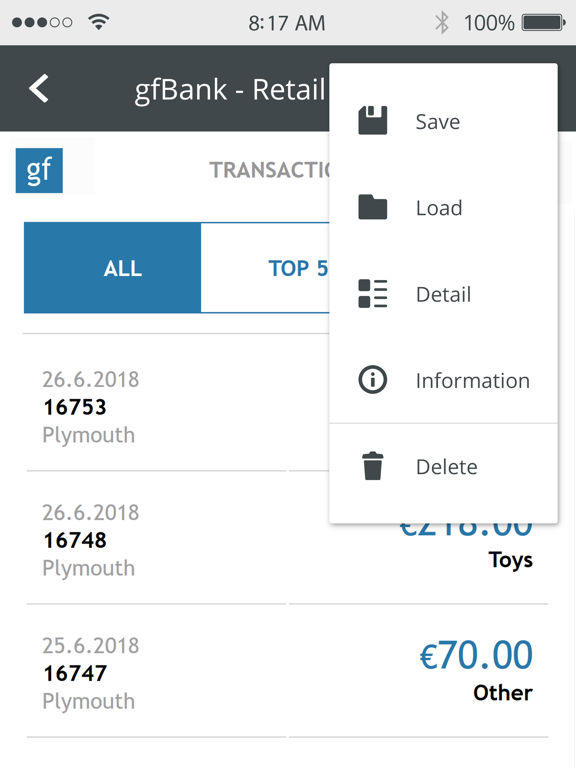Click the Detail list icon
The height and width of the screenshot is (768, 576).
click(x=373, y=294)
